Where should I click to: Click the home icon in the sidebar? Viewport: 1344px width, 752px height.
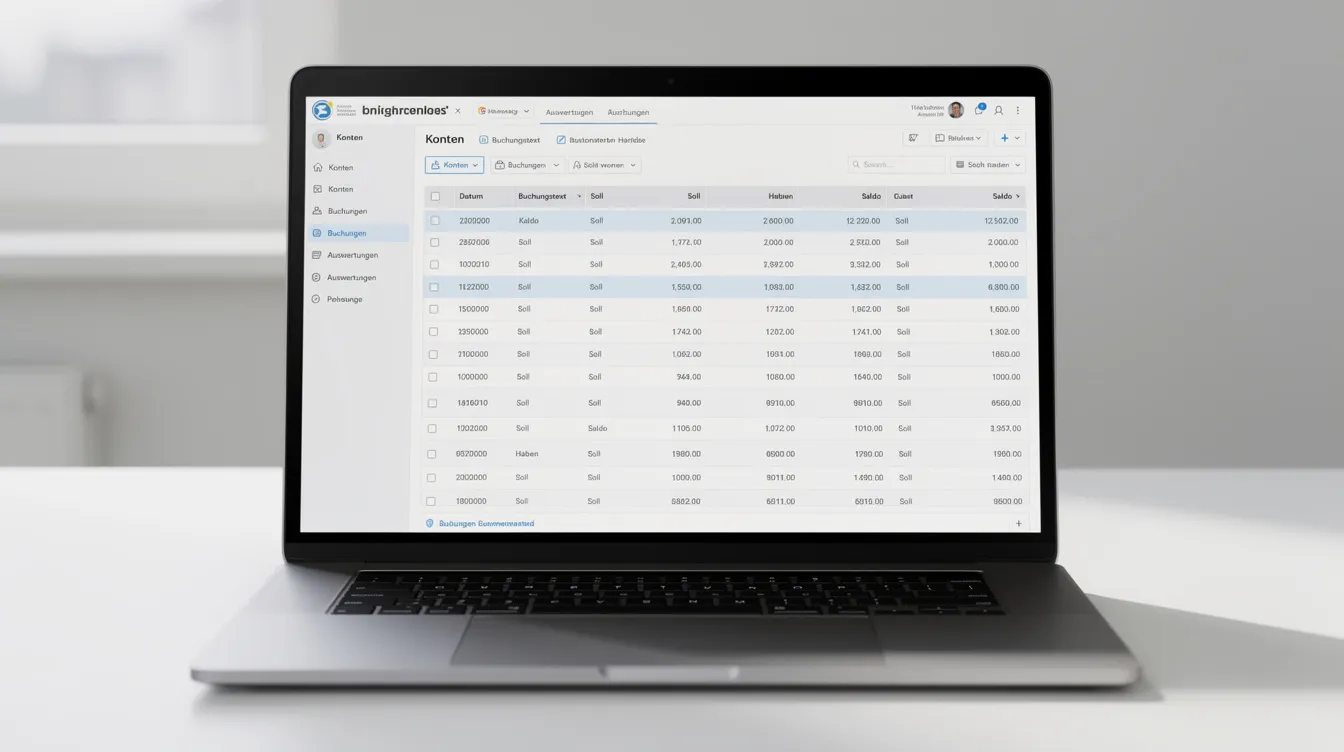(x=318, y=168)
